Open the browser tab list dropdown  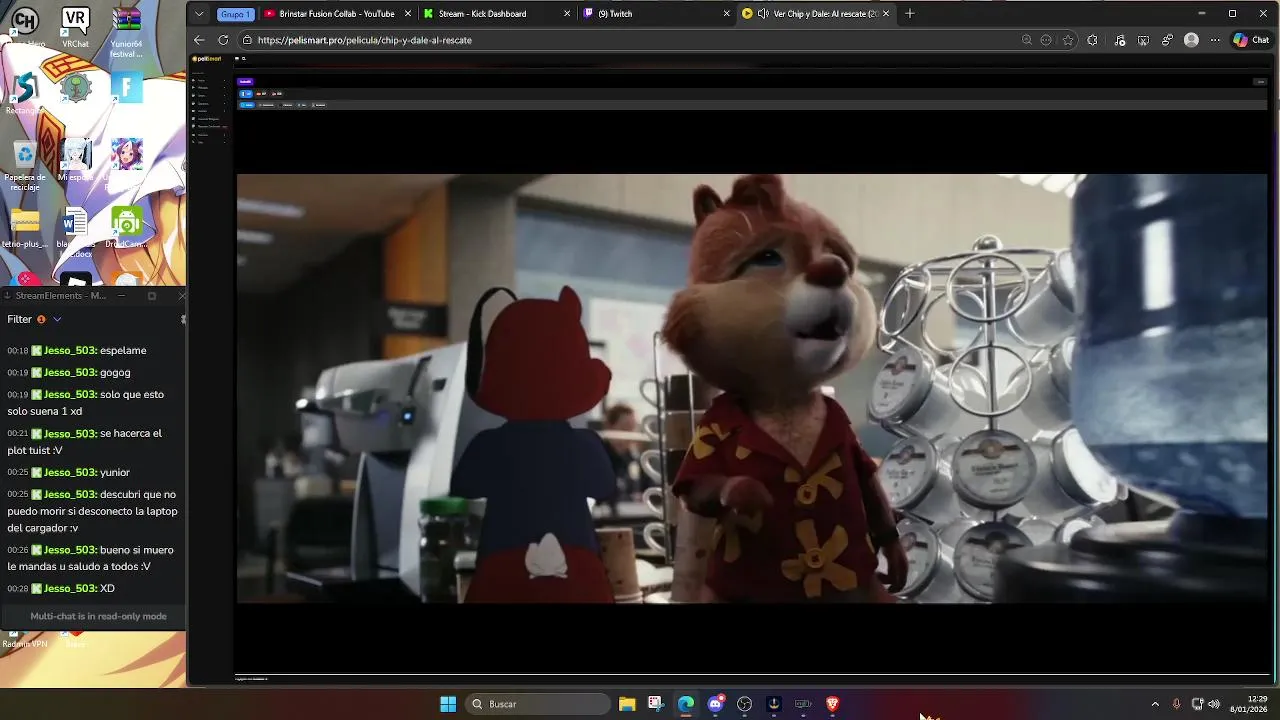[199, 14]
